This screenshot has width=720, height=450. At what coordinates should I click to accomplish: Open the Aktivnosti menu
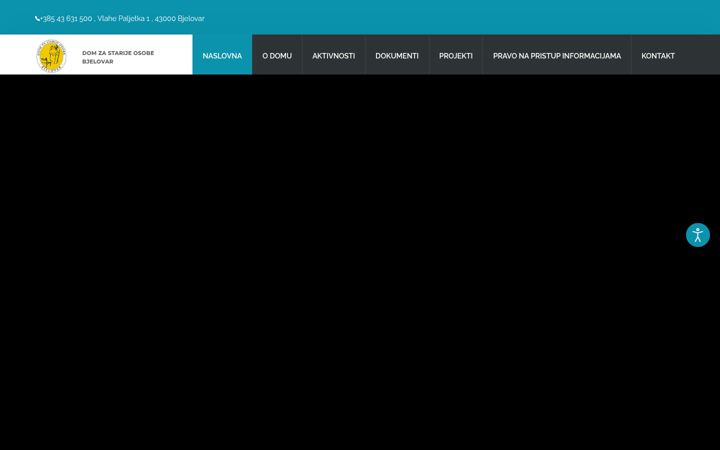(x=333, y=55)
